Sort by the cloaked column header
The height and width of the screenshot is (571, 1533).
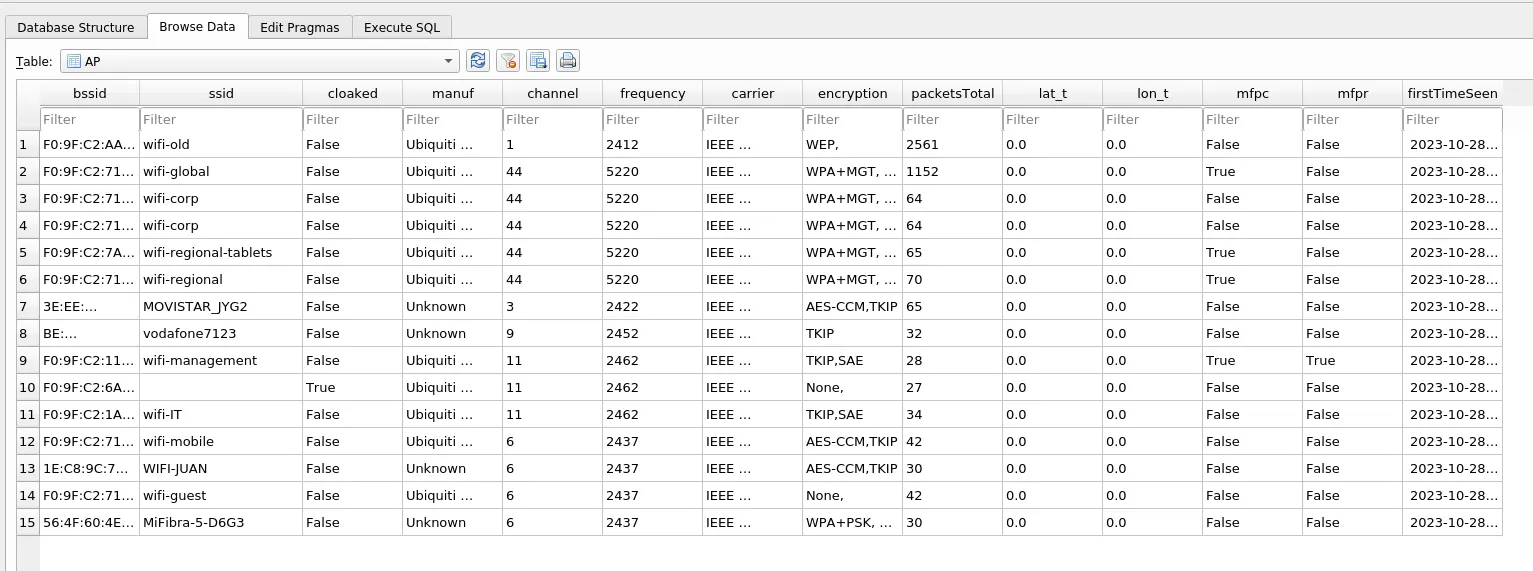tap(353, 93)
